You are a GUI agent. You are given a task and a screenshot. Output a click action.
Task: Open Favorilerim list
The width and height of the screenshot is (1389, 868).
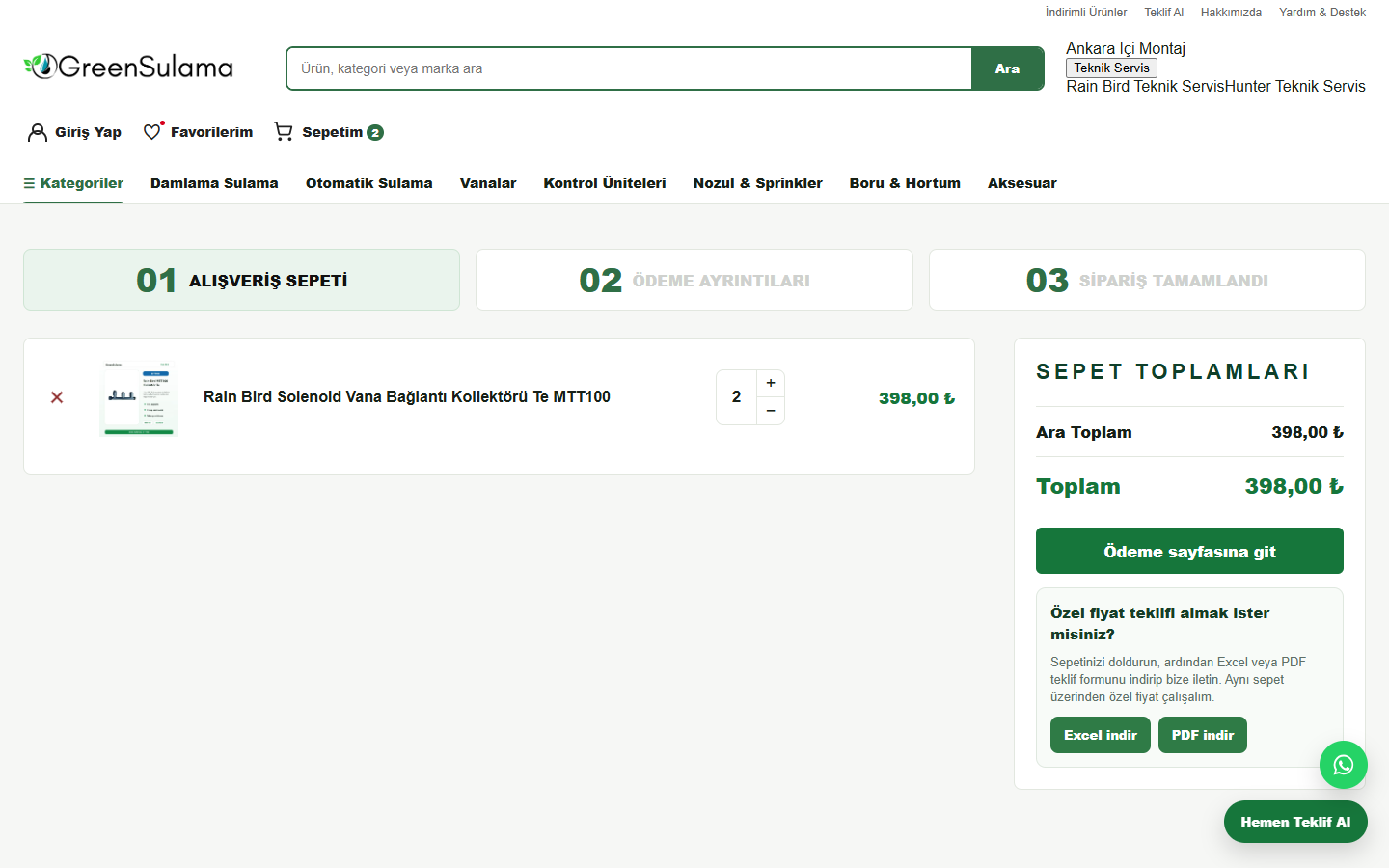211,132
